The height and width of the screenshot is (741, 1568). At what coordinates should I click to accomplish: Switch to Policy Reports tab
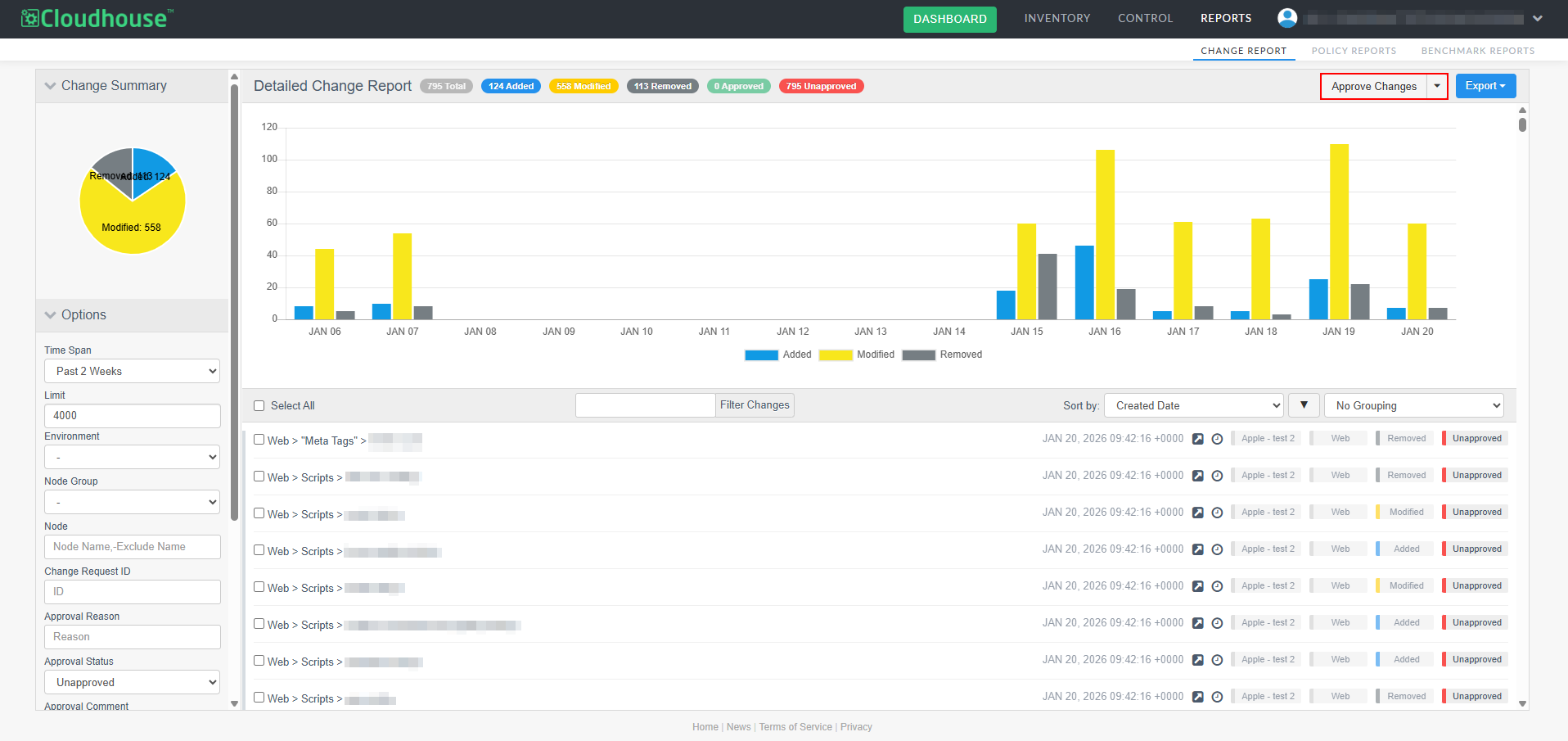[1354, 51]
